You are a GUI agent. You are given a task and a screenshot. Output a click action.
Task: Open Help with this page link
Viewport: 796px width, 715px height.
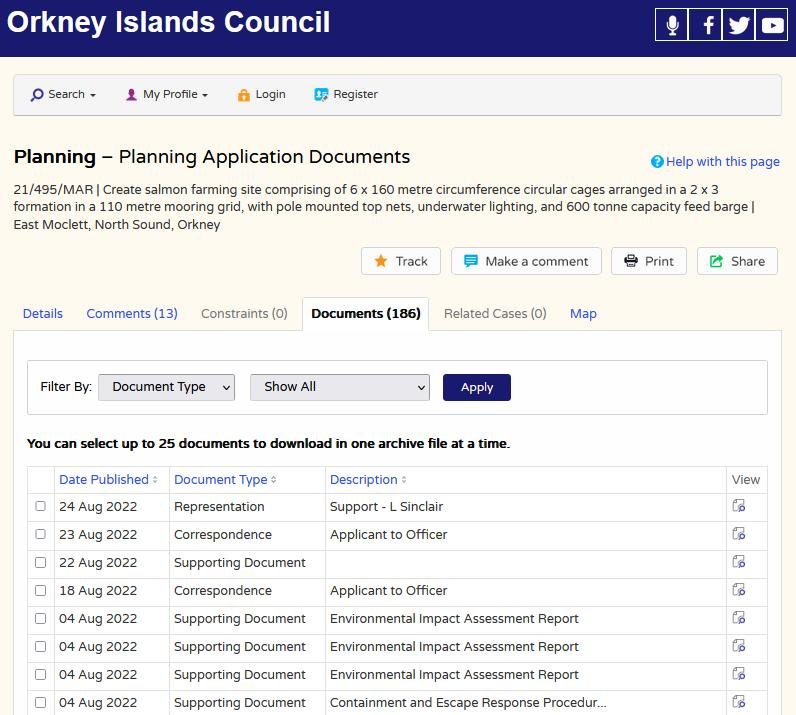tap(715, 162)
